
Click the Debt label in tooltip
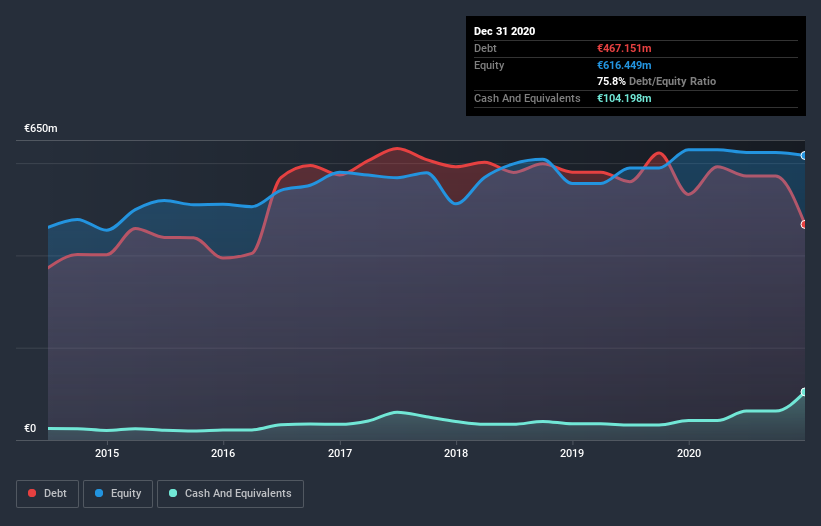tap(485, 48)
